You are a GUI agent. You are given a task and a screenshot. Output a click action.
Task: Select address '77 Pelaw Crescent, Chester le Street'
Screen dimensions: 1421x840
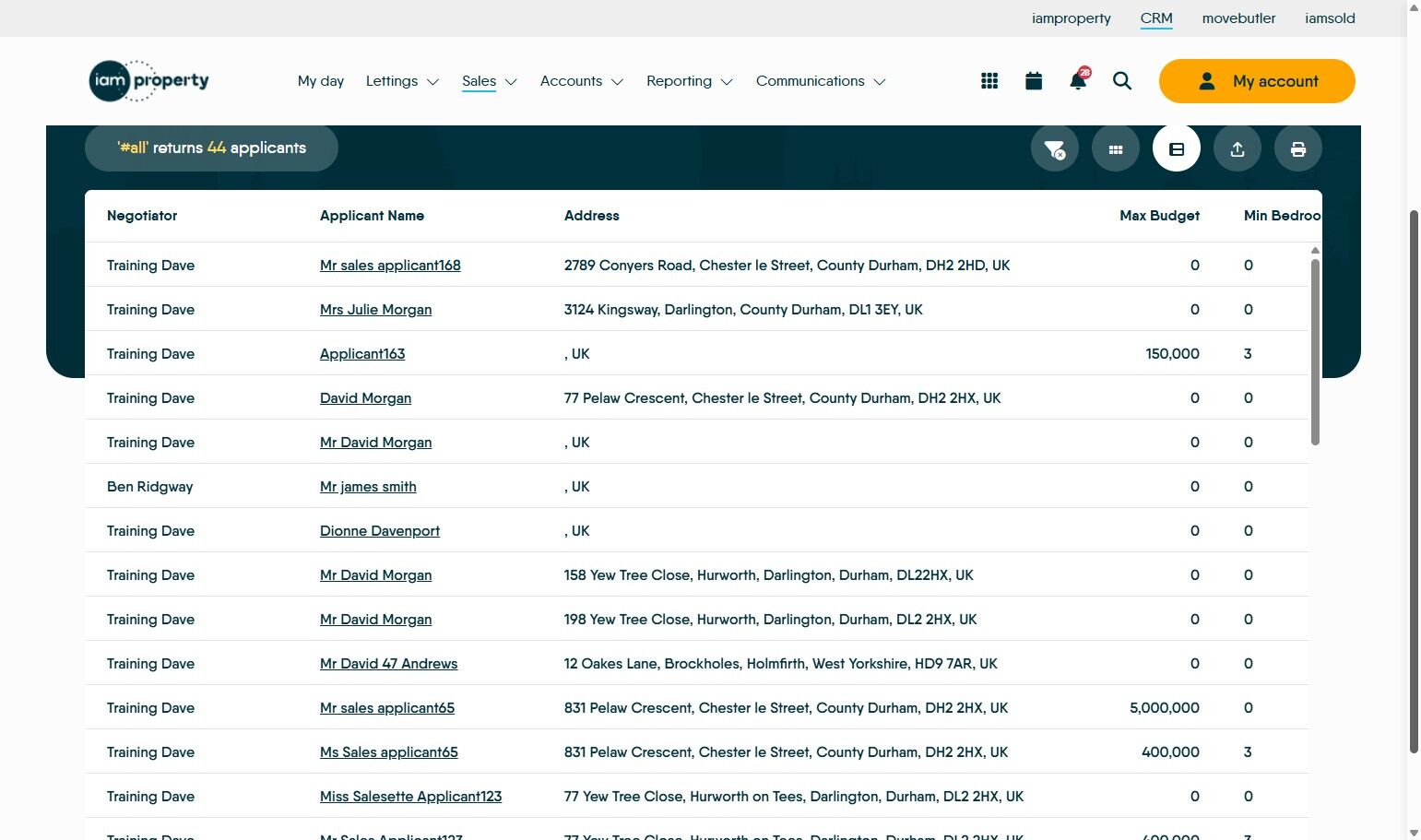782,398
